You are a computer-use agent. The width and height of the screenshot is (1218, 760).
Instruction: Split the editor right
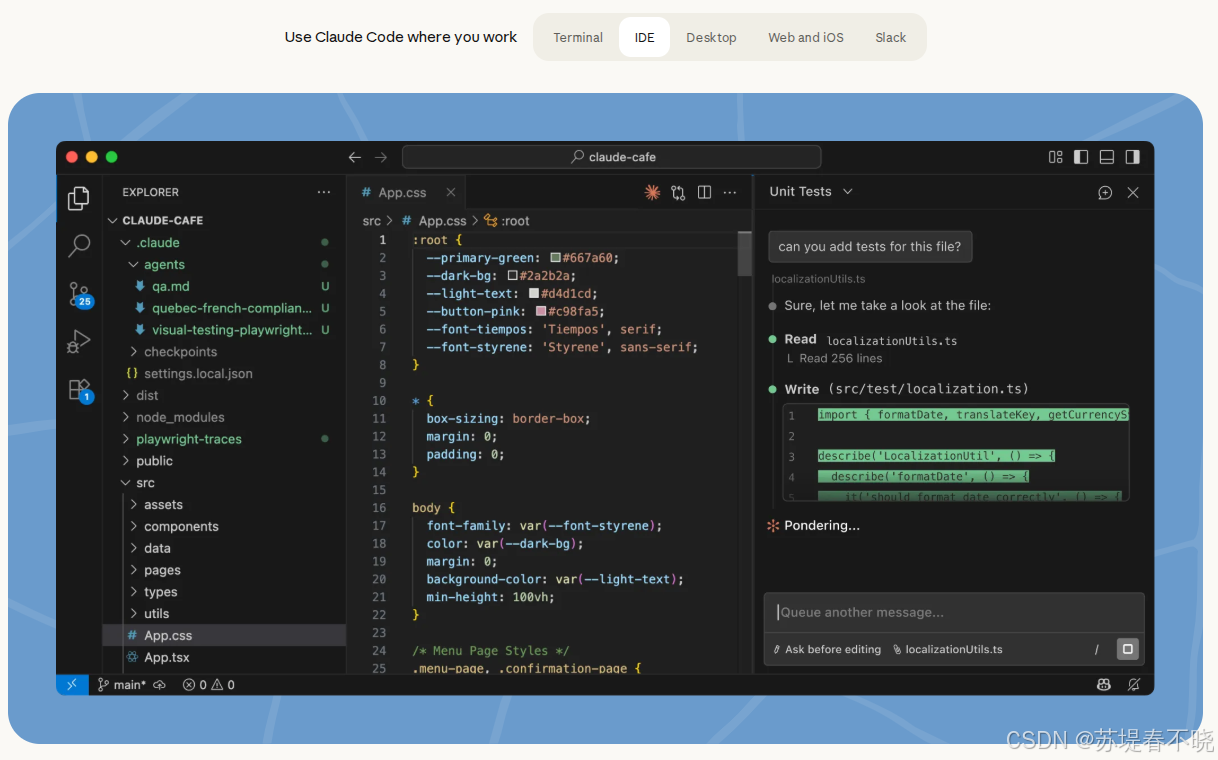pyautogui.click(x=704, y=192)
